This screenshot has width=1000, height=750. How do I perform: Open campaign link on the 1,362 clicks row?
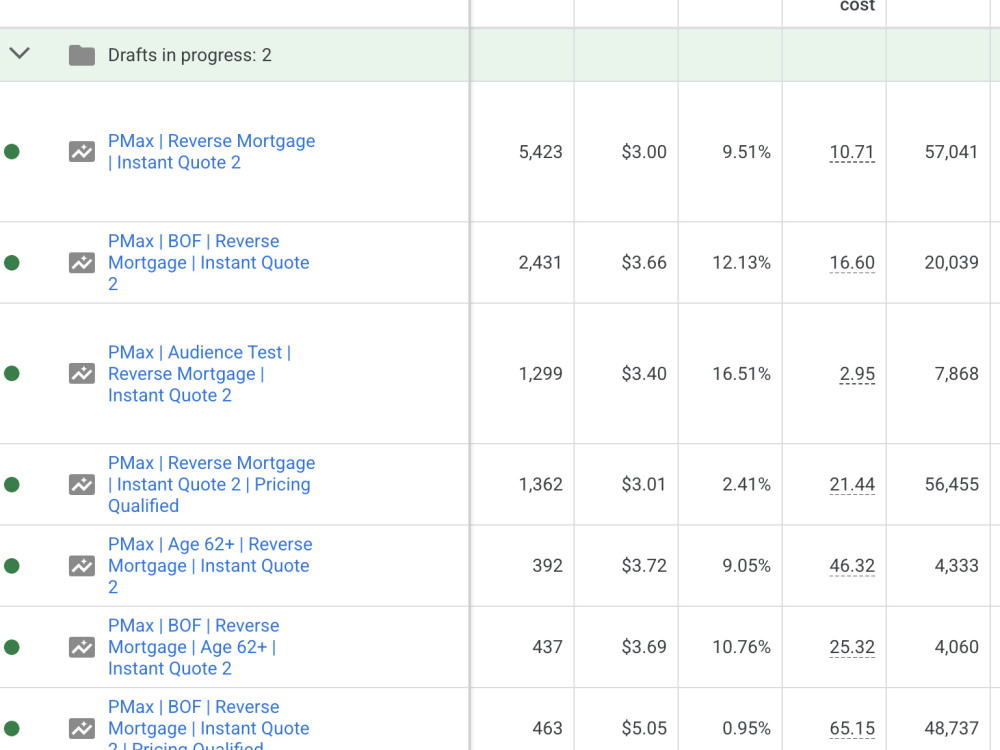[x=211, y=485]
